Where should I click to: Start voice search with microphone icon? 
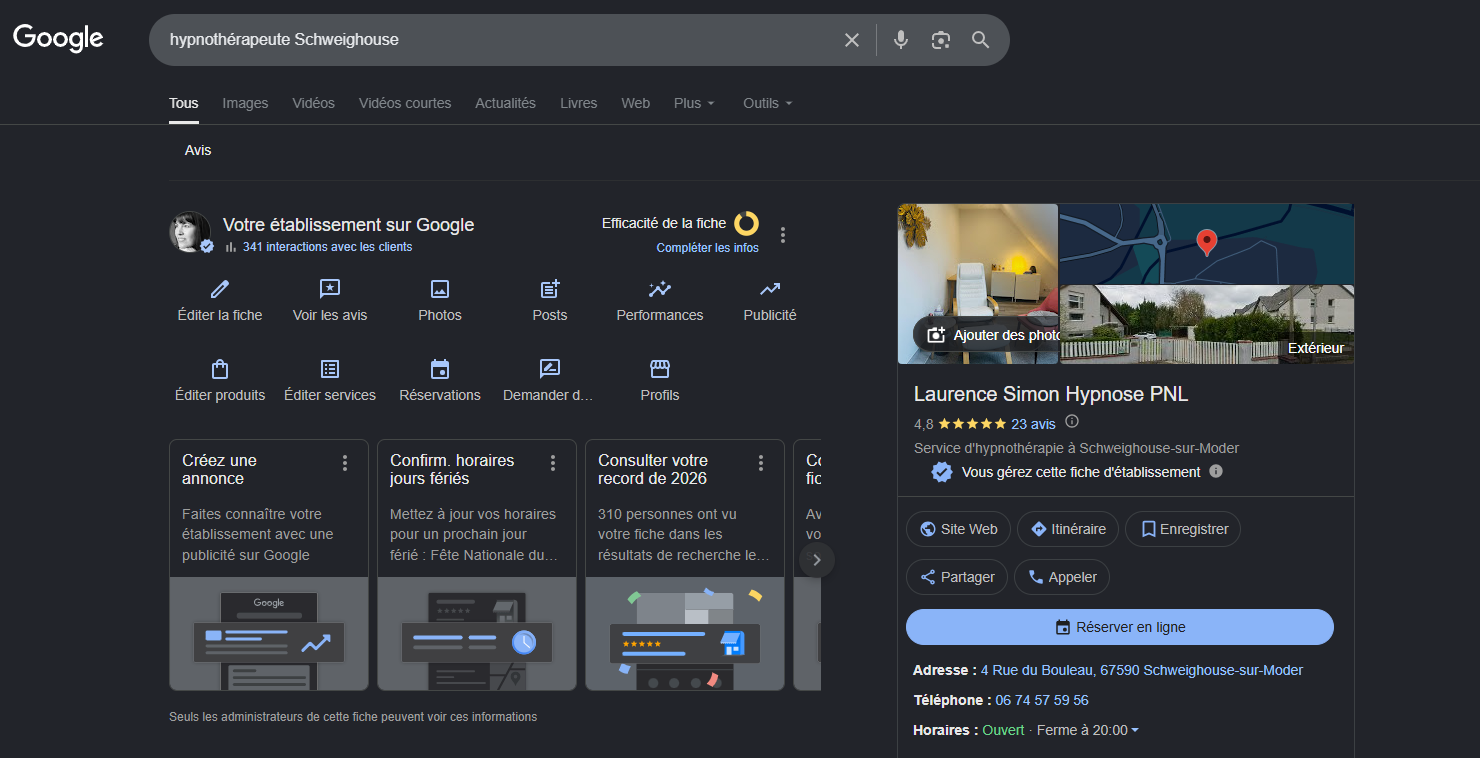point(901,40)
